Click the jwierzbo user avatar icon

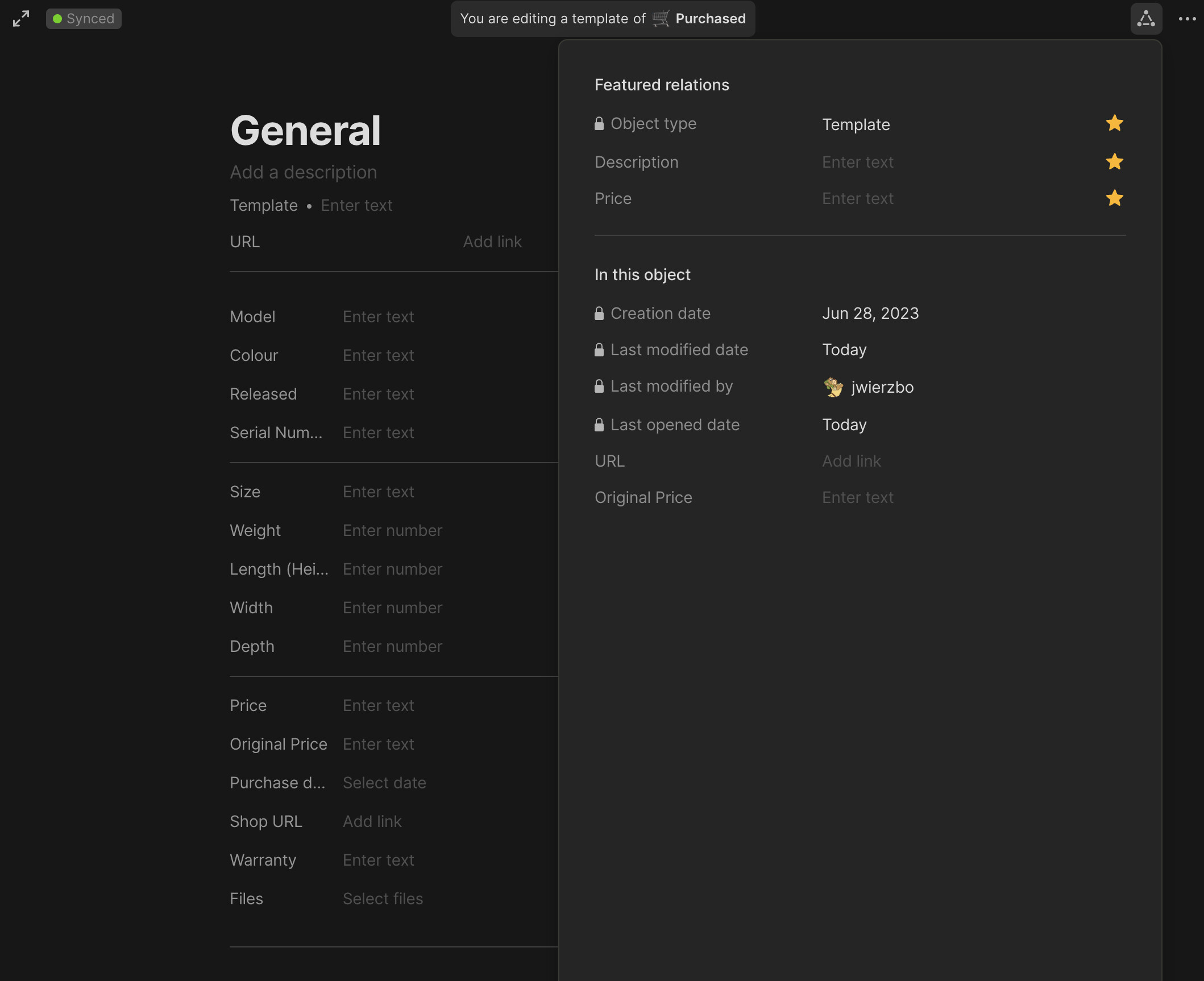click(x=833, y=388)
